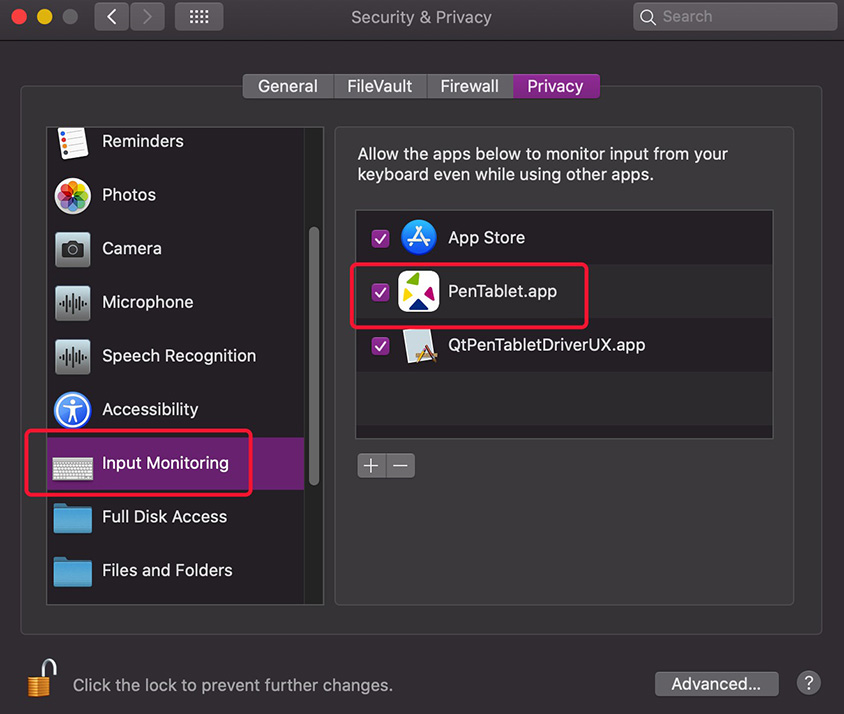Select the Input Monitoring label
The image size is (844, 714).
click(165, 463)
